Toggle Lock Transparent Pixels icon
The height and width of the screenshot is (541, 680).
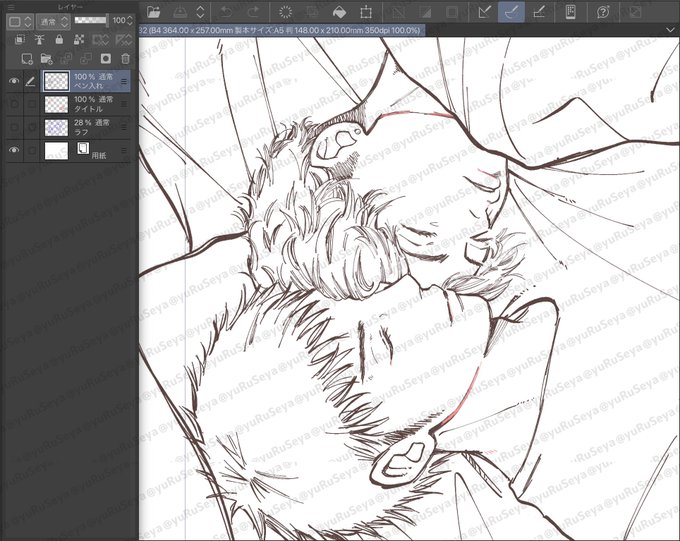click(79, 40)
